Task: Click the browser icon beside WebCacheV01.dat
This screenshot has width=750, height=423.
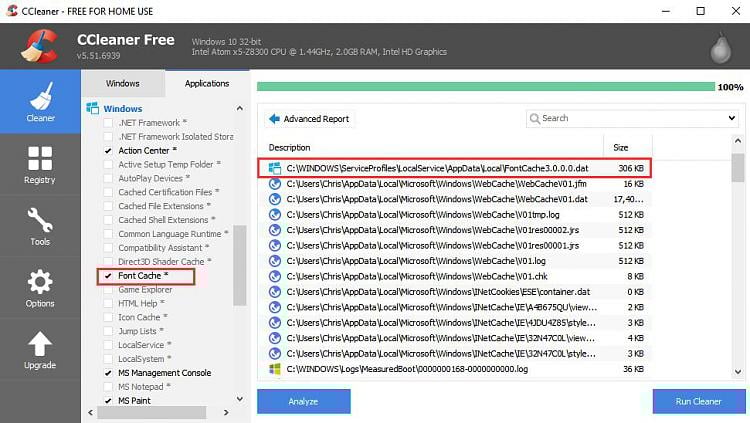Action: (x=275, y=199)
